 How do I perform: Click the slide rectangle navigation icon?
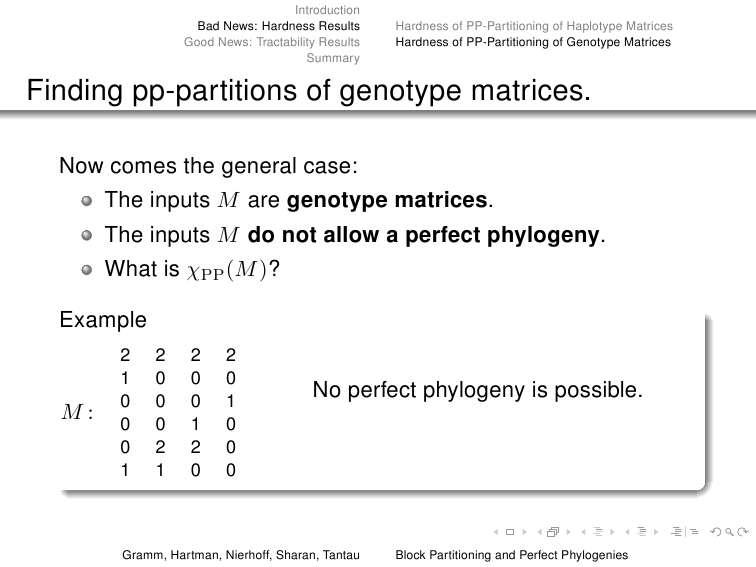510,532
